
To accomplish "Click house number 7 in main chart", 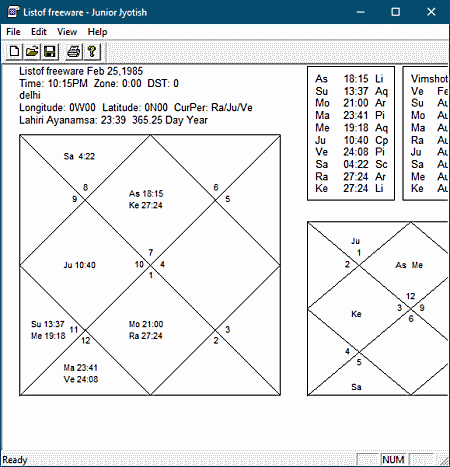I will coord(151,253).
